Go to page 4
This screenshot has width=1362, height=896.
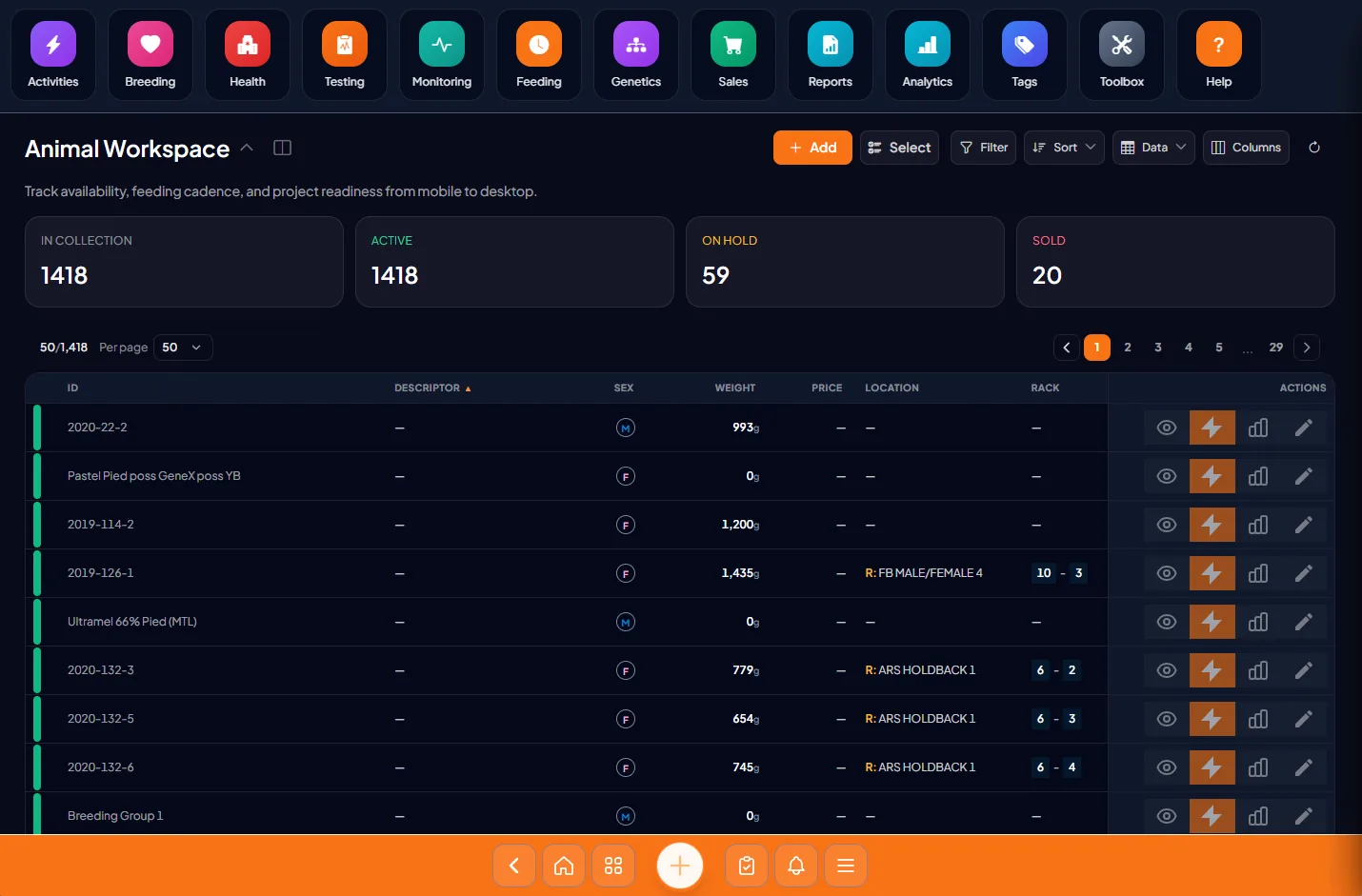click(x=1189, y=348)
